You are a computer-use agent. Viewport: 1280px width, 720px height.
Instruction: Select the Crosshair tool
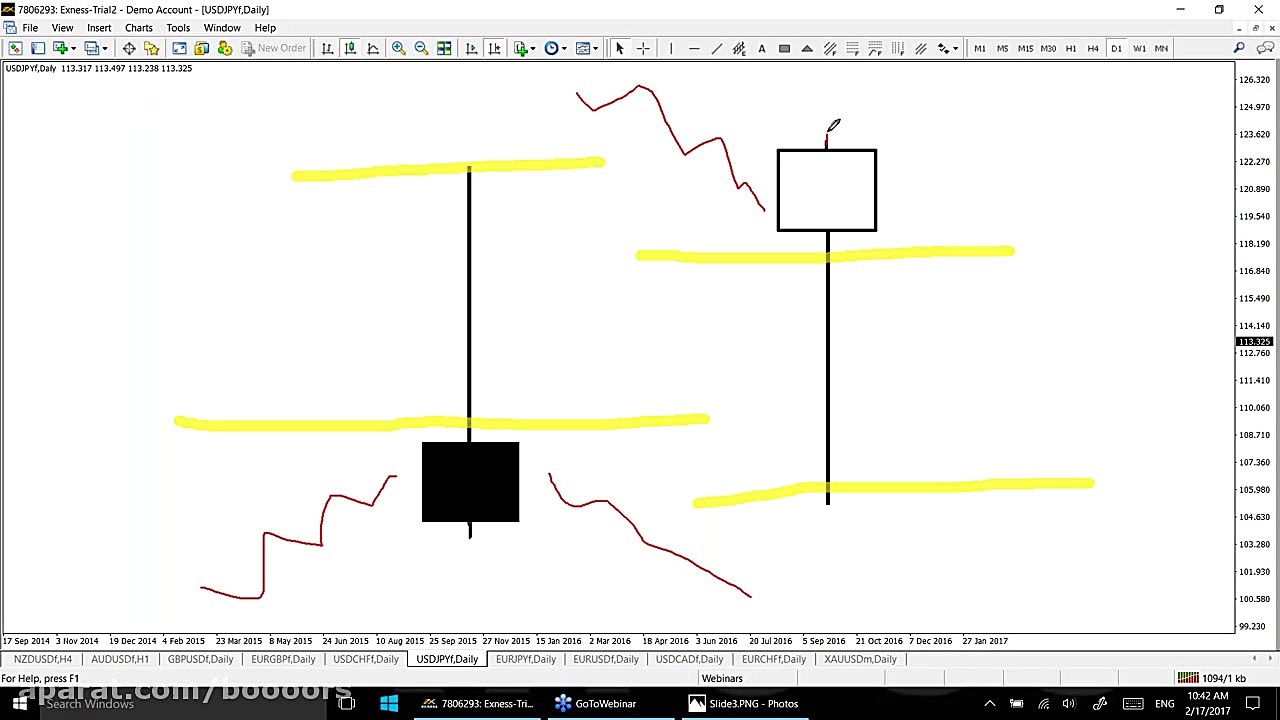click(x=642, y=48)
